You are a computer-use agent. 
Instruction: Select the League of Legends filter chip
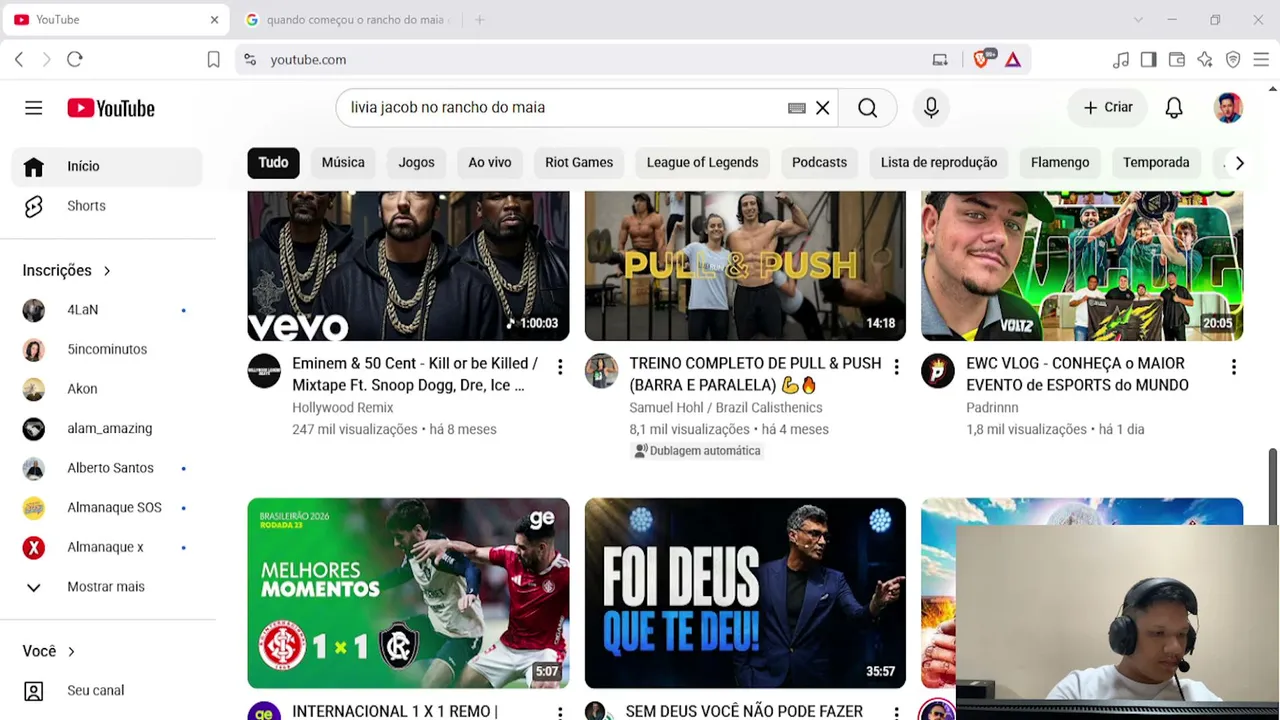[x=703, y=162]
